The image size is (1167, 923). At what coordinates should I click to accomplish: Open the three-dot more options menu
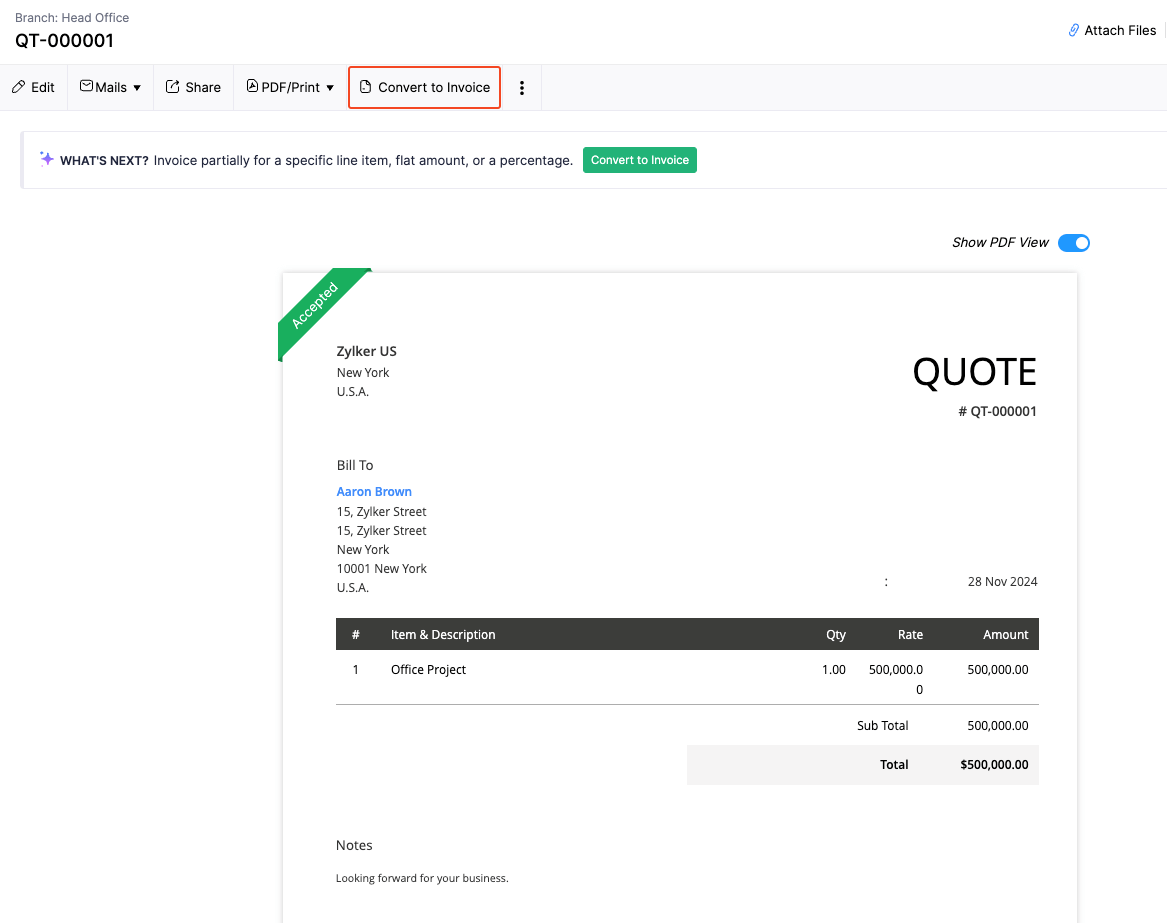coord(522,87)
